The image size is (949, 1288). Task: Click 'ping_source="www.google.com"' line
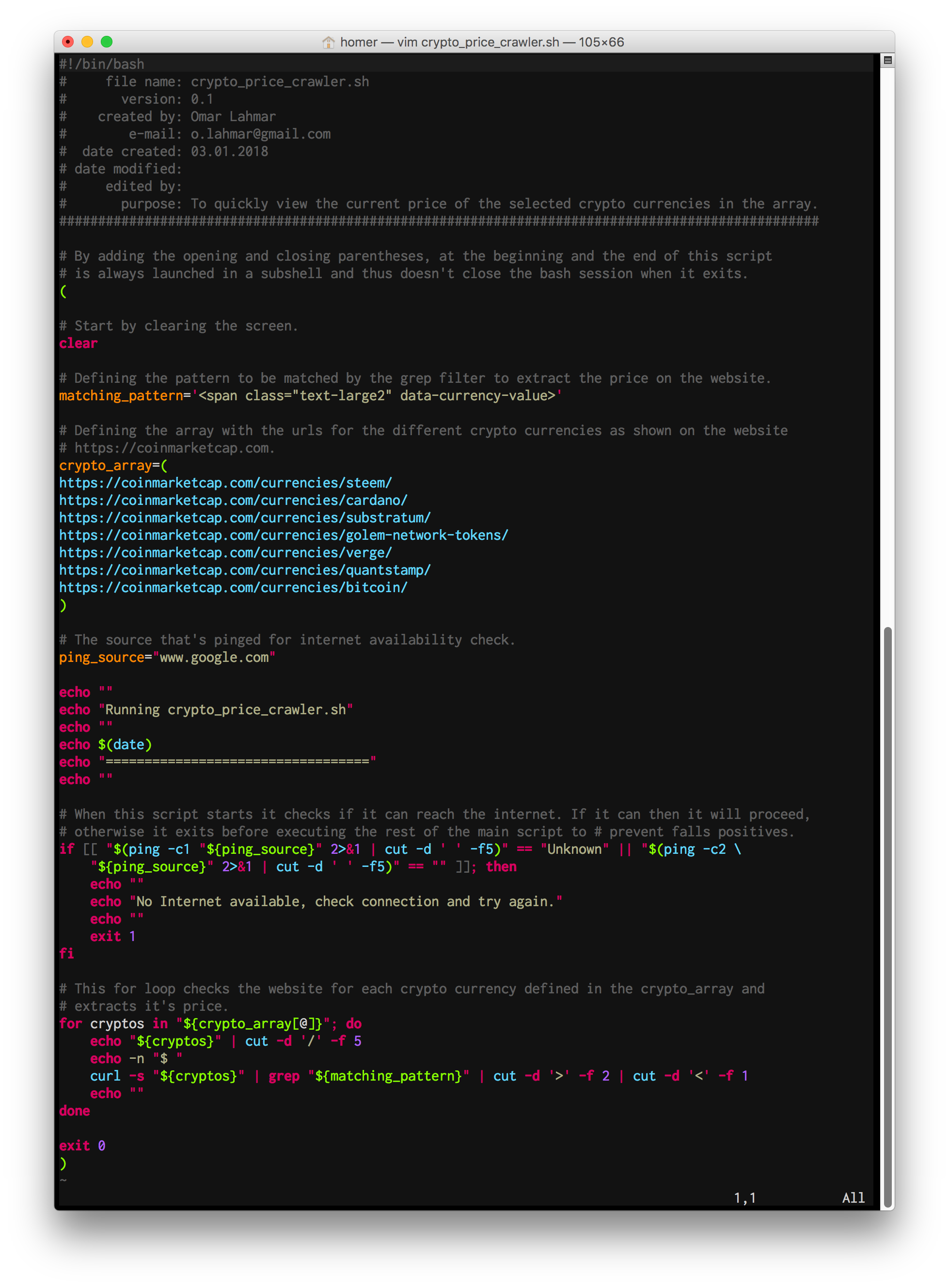(x=167, y=658)
